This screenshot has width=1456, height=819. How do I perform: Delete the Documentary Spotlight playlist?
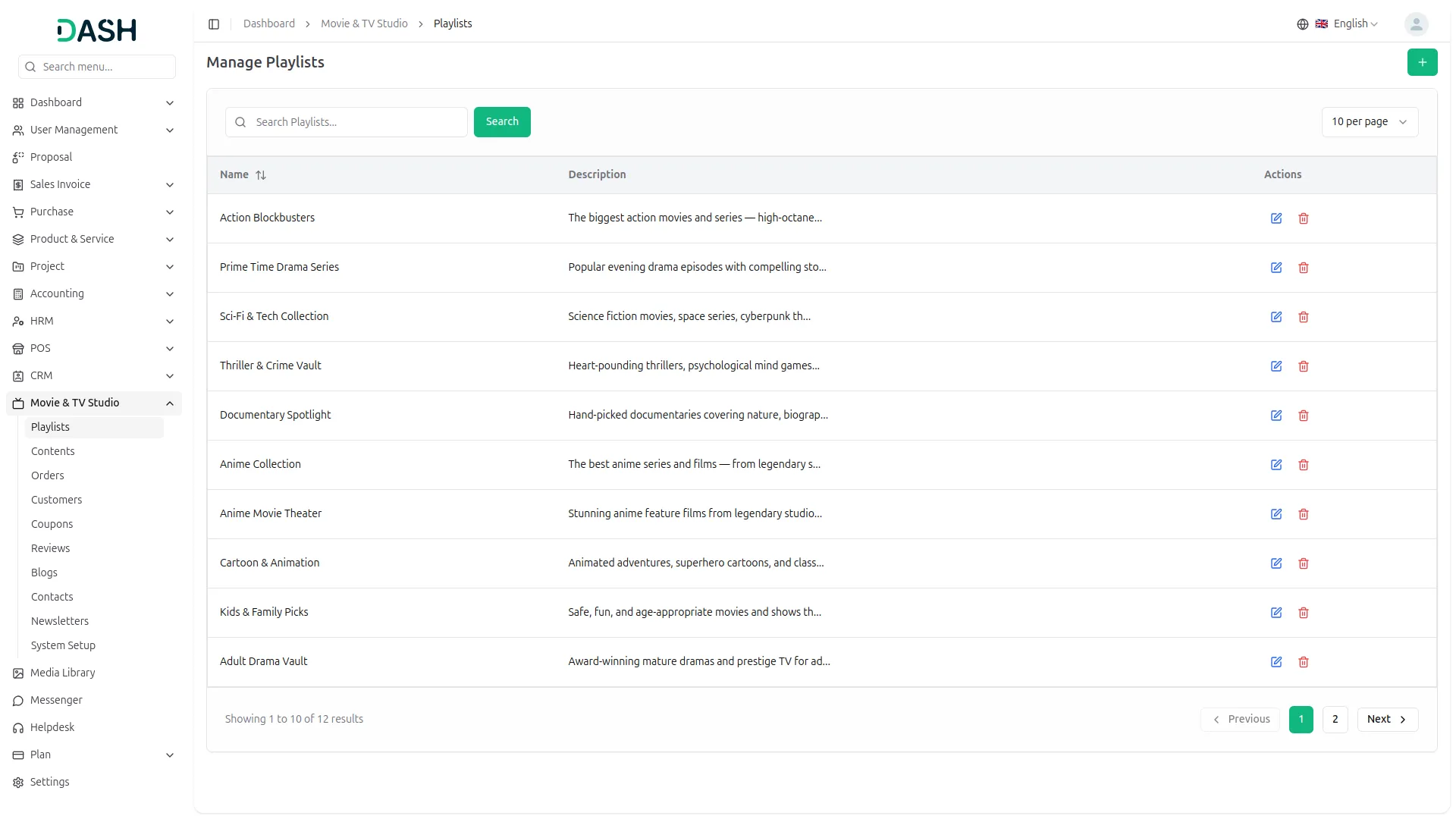pos(1304,416)
